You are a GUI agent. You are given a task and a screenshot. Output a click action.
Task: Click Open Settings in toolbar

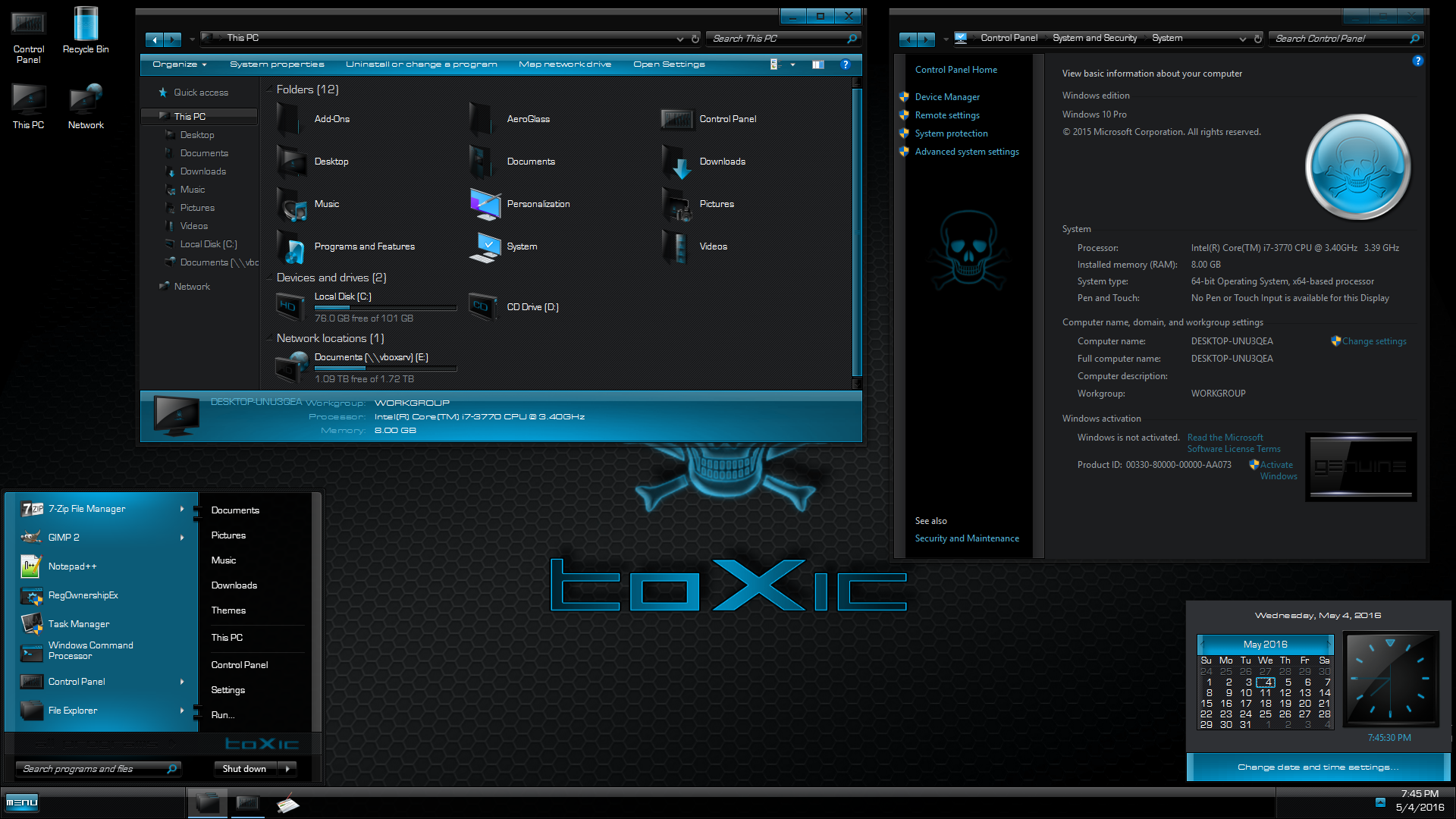tap(669, 64)
